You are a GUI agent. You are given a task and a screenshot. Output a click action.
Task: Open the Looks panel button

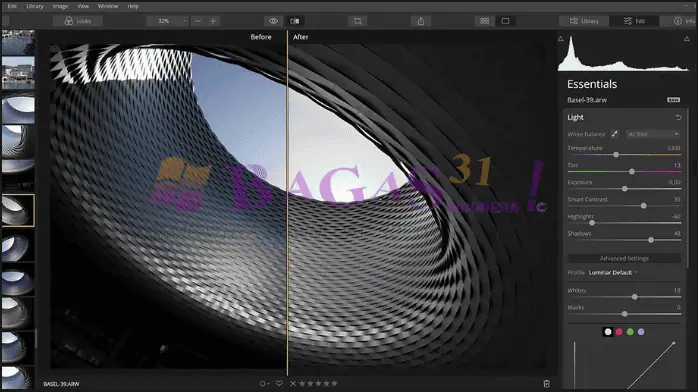(77, 21)
